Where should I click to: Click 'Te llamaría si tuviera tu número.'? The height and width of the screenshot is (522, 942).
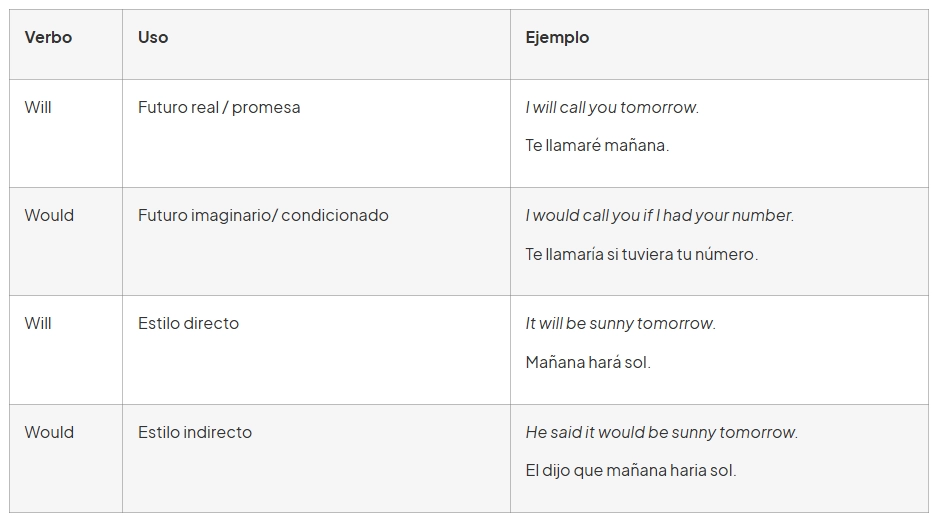point(641,254)
